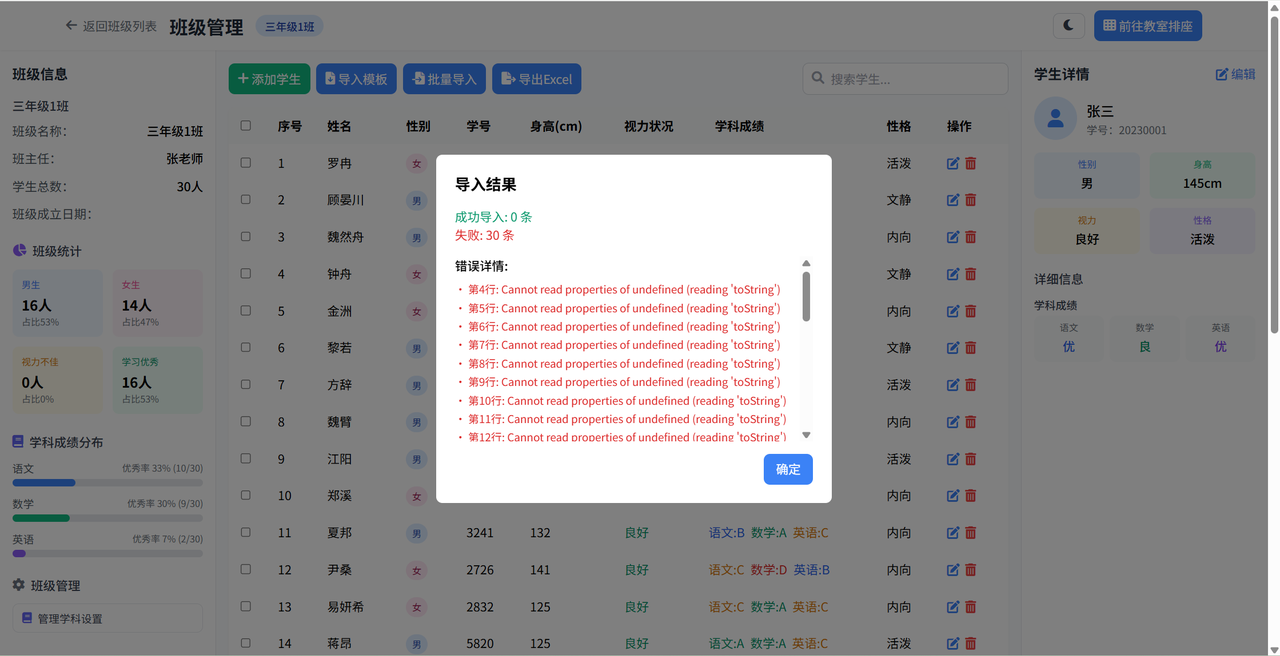Click the 导出Excel button
Screen dimensions: 1280x656
pyautogui.click(x=536, y=78)
